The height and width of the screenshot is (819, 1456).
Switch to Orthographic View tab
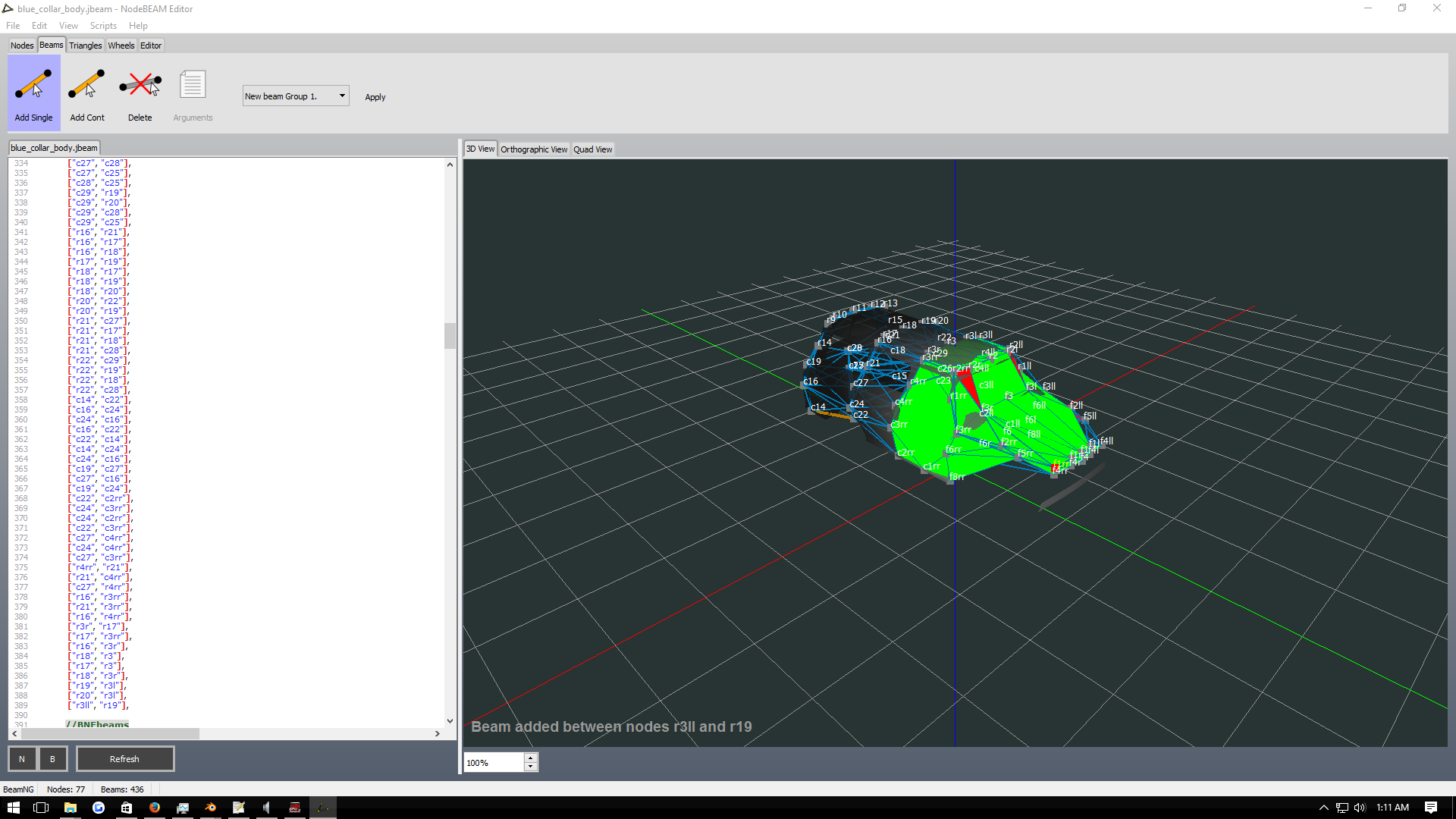(x=533, y=149)
